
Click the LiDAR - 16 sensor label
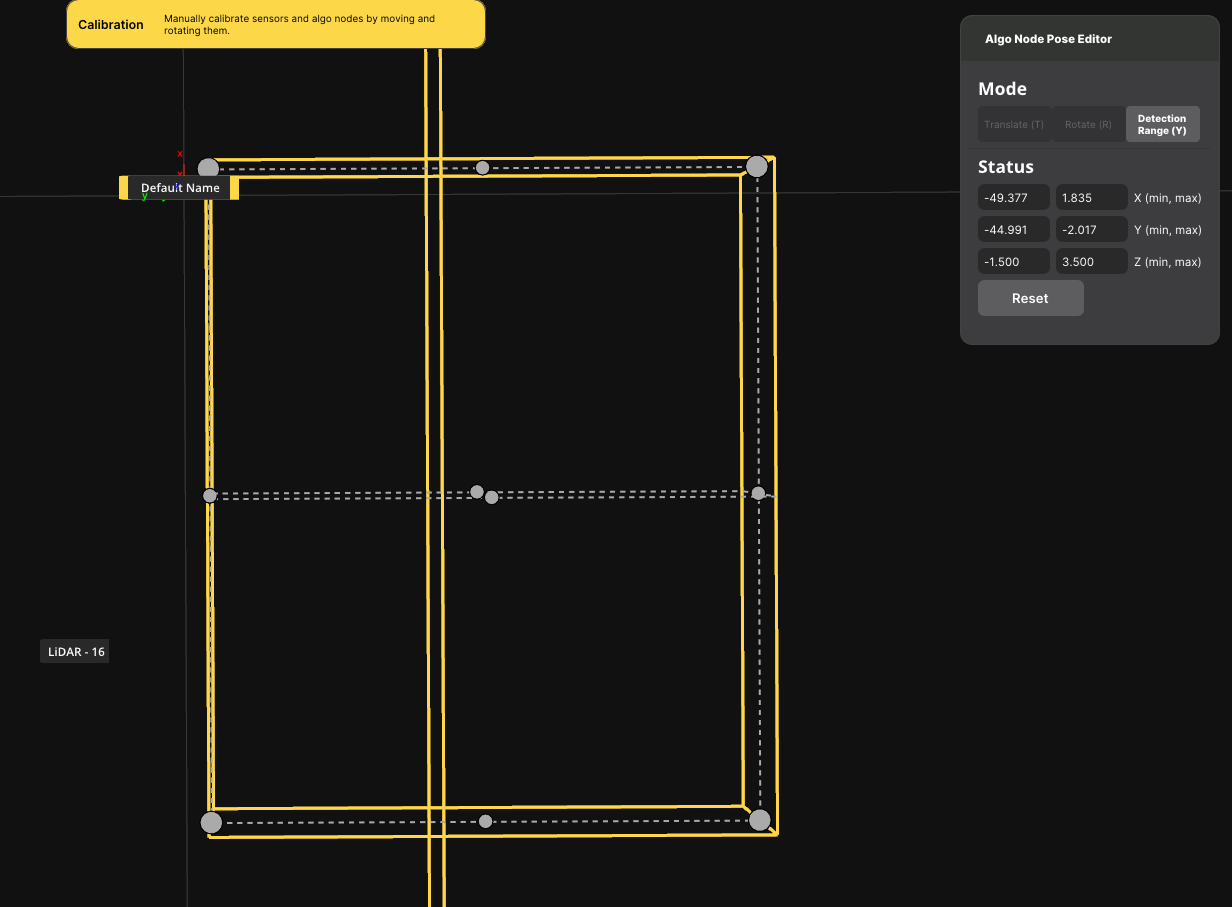click(x=76, y=652)
